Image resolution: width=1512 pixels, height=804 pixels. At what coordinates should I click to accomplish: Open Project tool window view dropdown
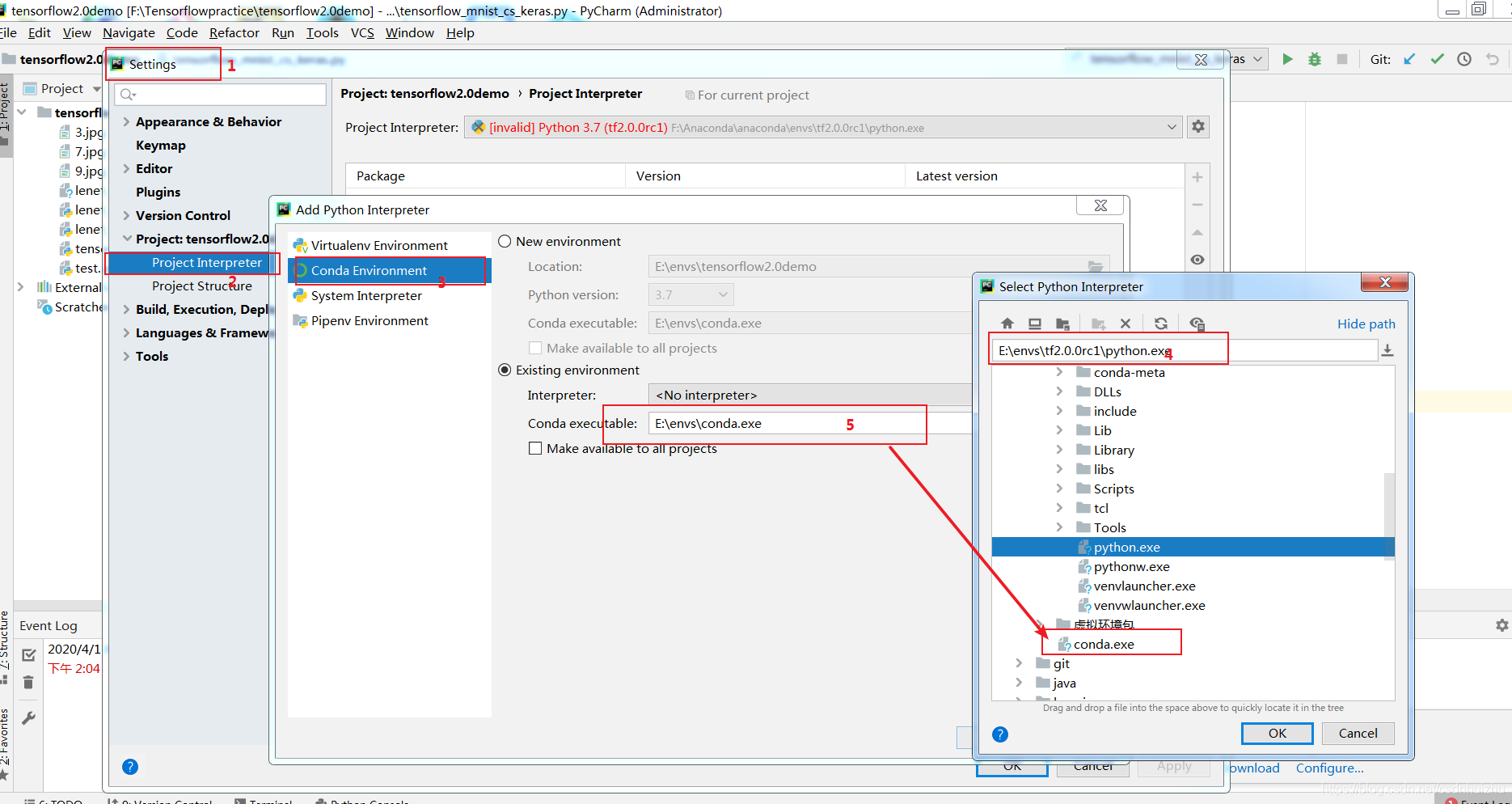97,89
